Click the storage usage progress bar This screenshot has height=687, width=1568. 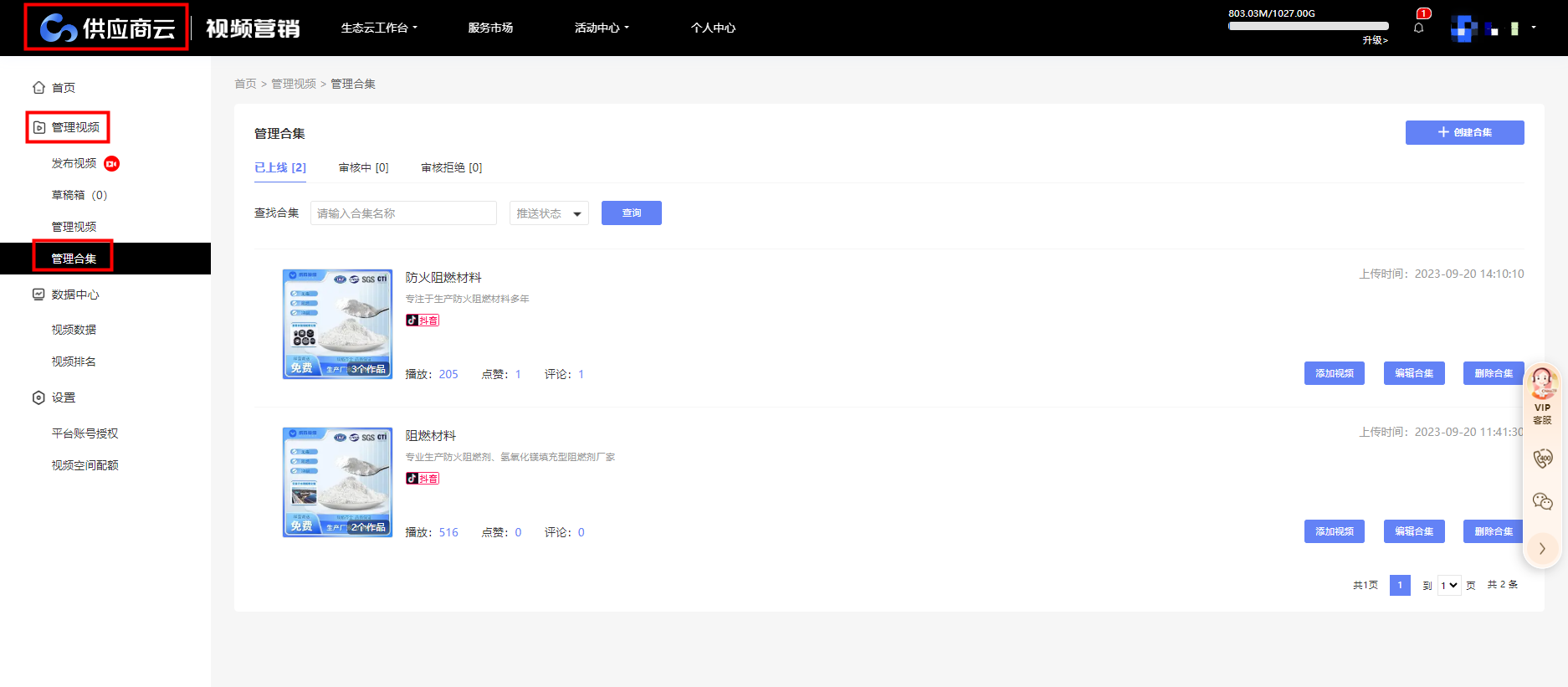pyautogui.click(x=1308, y=26)
